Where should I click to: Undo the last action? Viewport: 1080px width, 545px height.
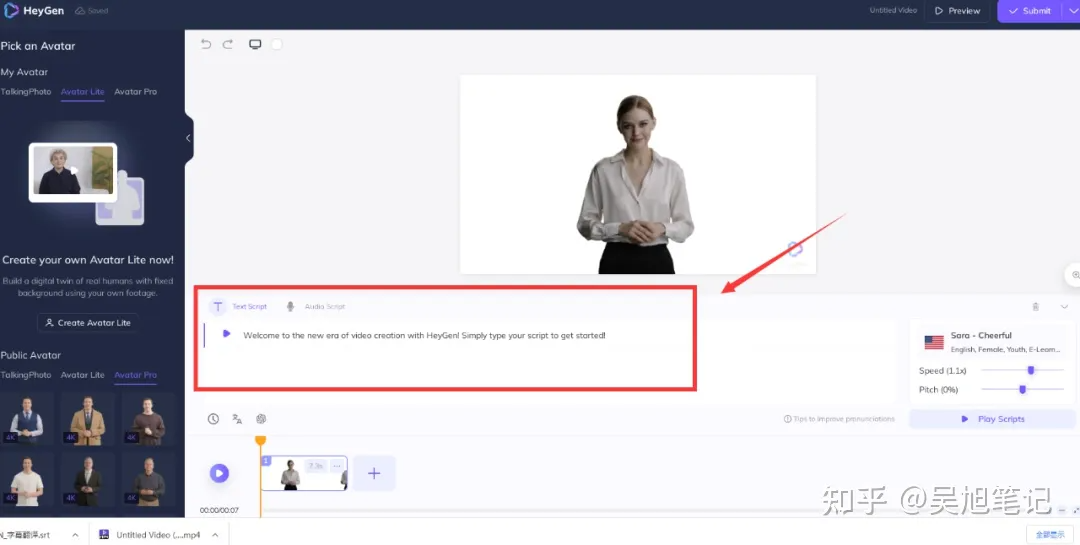coord(206,44)
